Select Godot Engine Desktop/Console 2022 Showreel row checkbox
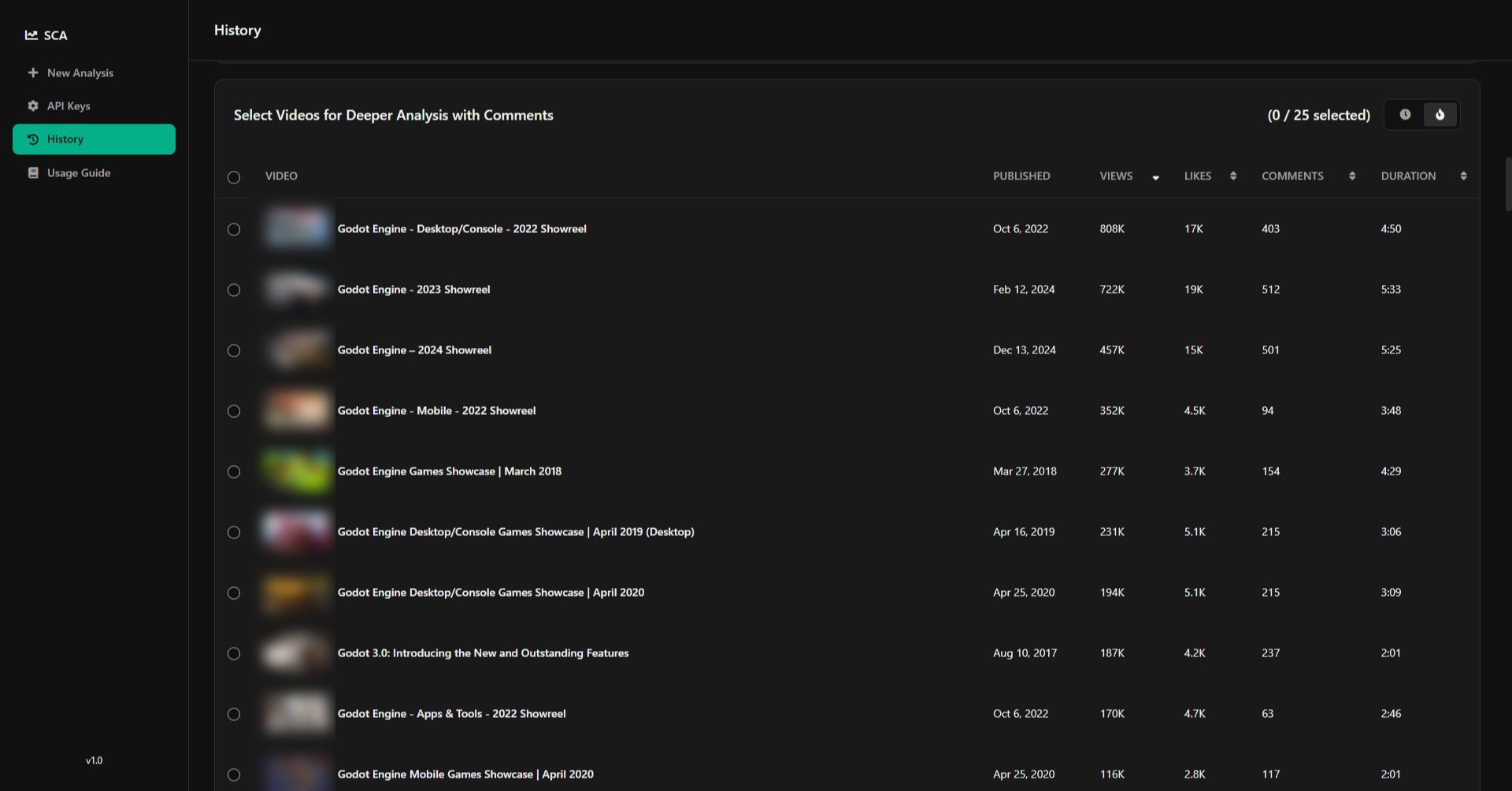Screen dimensions: 1512x791 [234, 229]
